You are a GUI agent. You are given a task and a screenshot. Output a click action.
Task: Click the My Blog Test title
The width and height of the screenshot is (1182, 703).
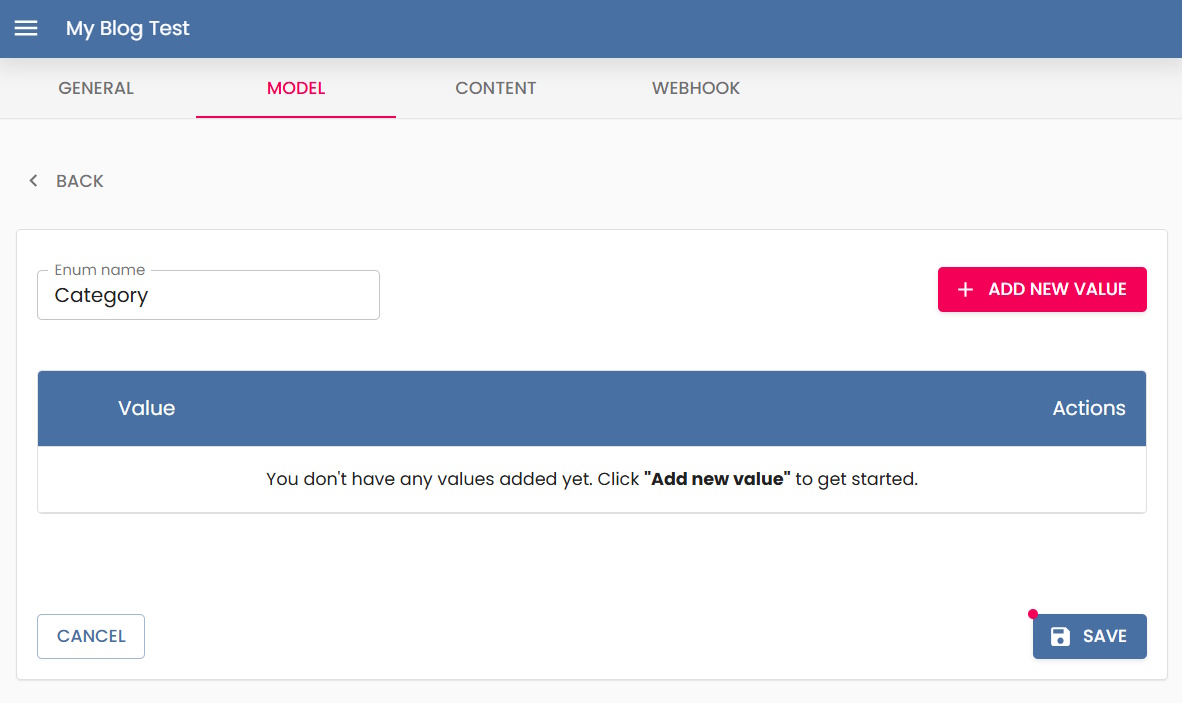[x=128, y=29]
